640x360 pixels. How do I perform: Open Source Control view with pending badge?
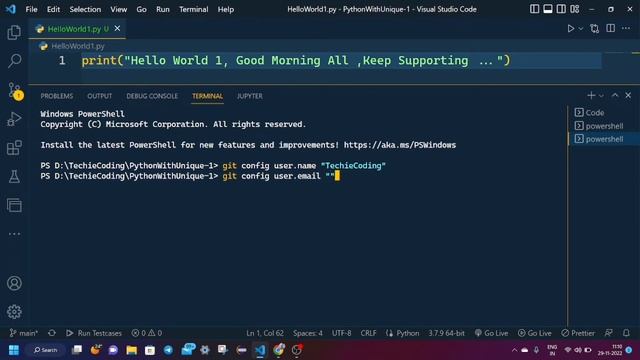coord(15,91)
